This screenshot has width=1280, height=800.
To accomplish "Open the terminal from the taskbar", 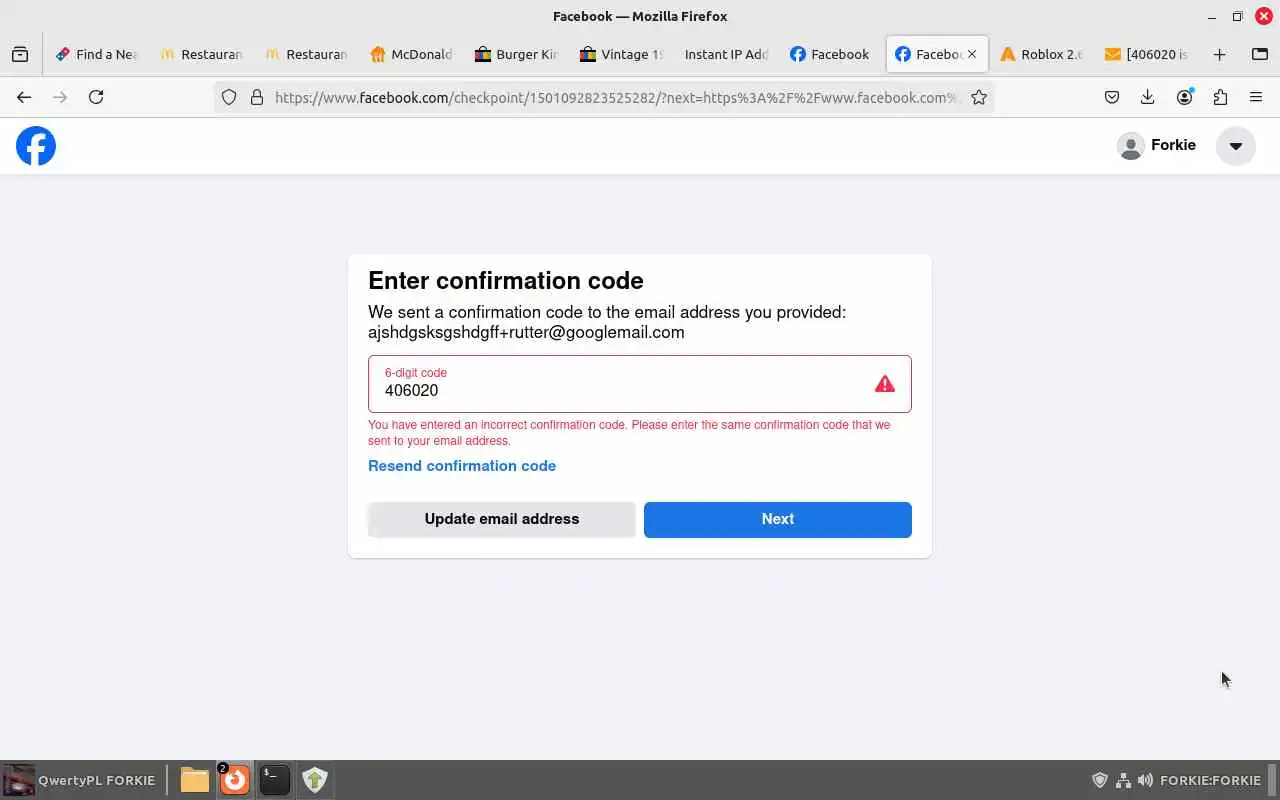I will [x=274, y=779].
